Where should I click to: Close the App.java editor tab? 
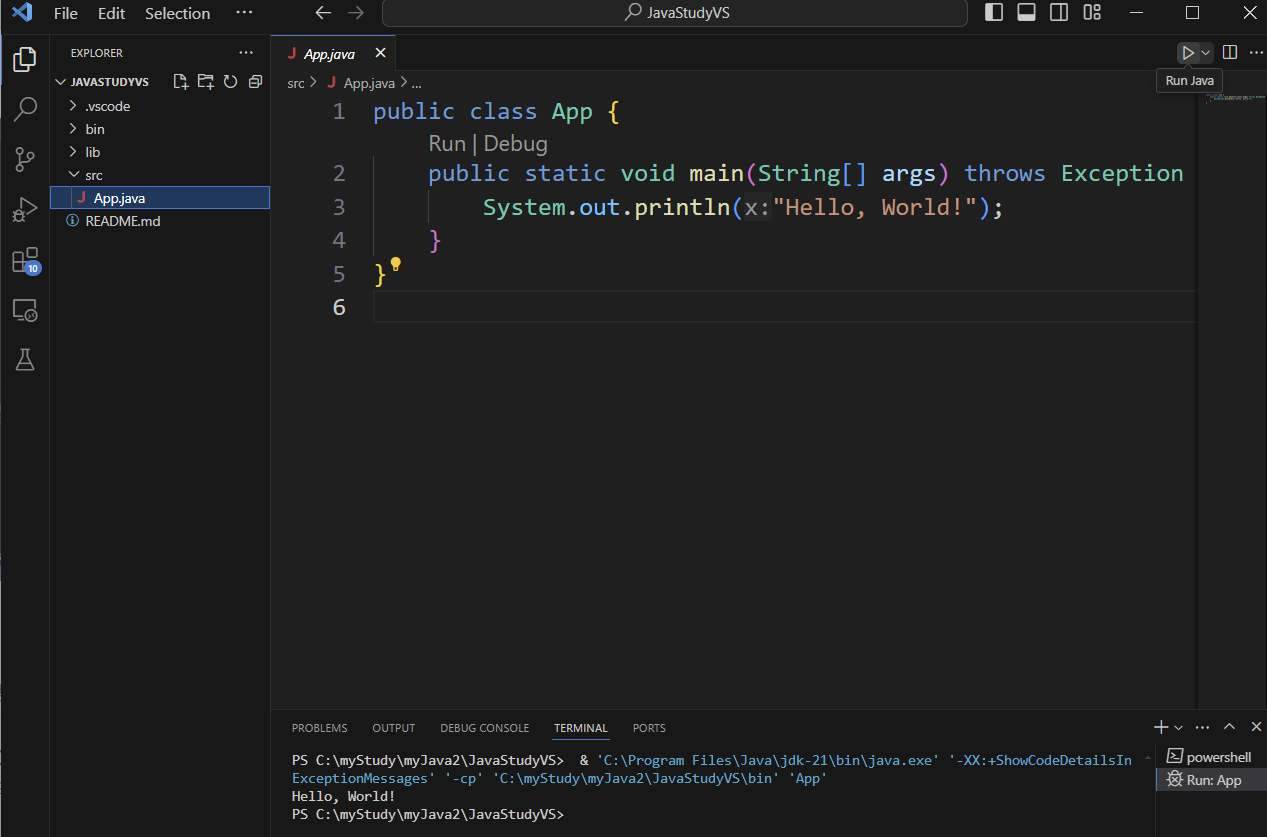coord(380,53)
